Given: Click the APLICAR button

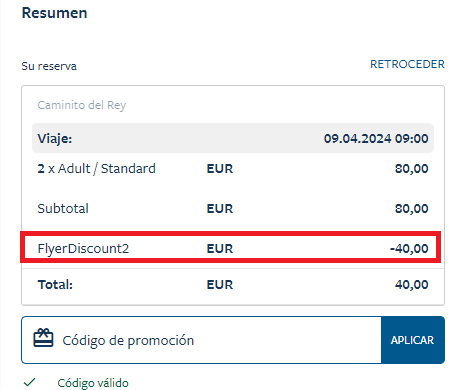Looking at the screenshot, I should [413, 340].
